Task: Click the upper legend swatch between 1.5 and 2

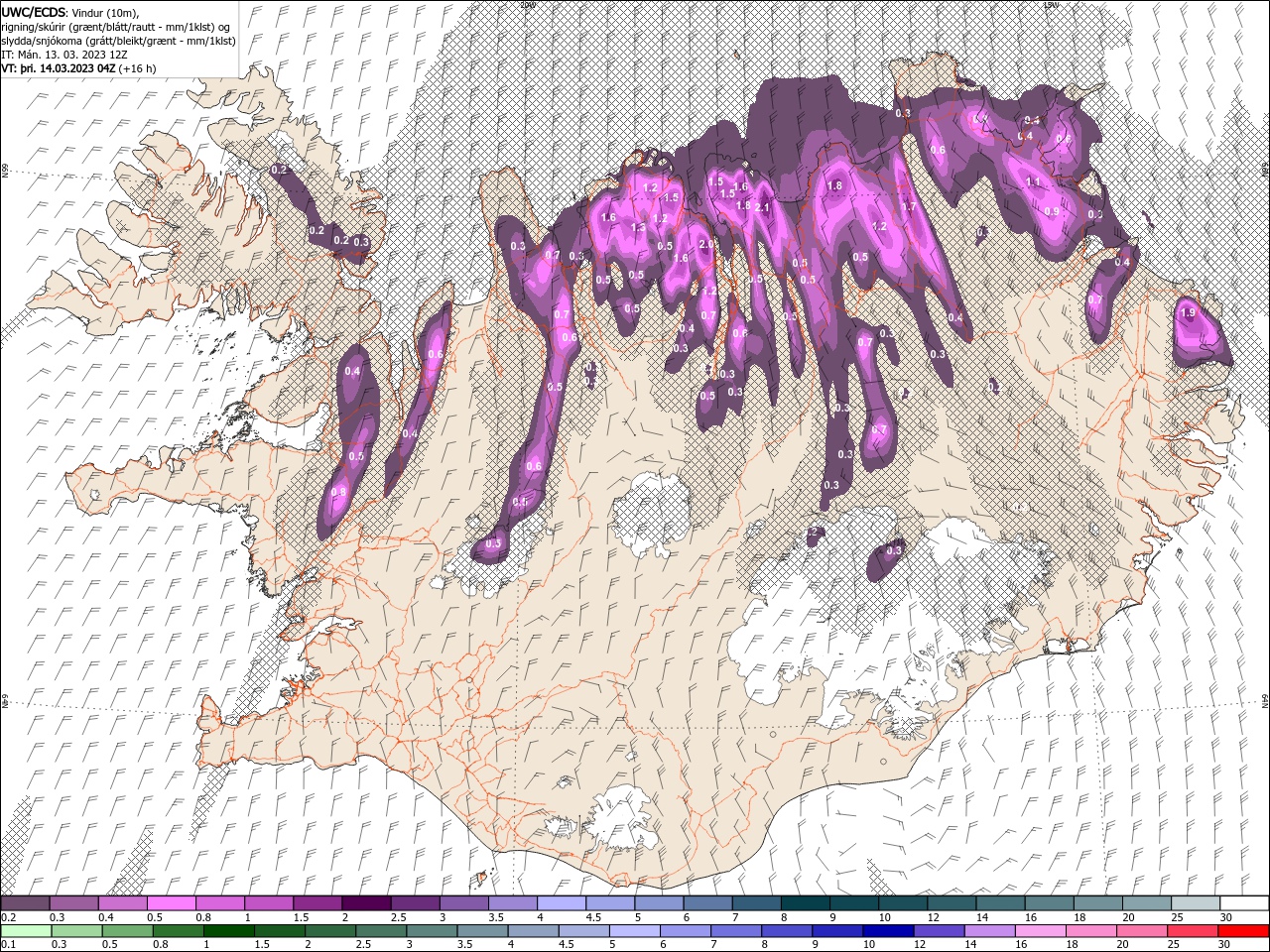Action: pyautogui.click(x=318, y=903)
